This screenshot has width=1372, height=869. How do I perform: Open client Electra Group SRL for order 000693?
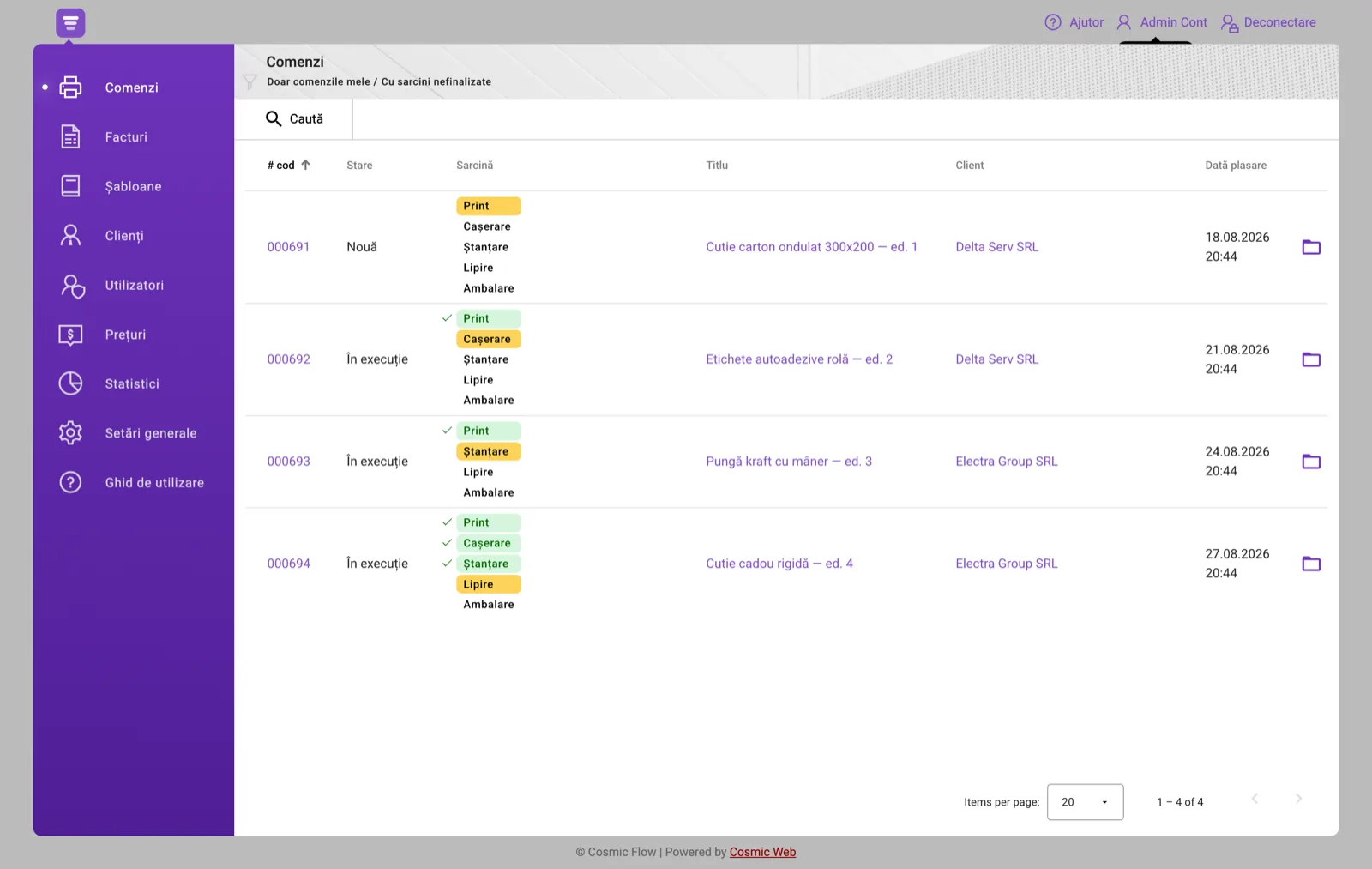point(1007,462)
